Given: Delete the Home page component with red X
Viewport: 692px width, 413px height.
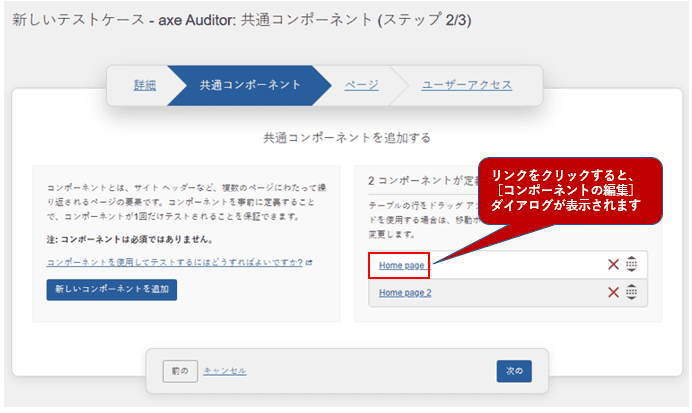Looking at the screenshot, I should coord(614,264).
